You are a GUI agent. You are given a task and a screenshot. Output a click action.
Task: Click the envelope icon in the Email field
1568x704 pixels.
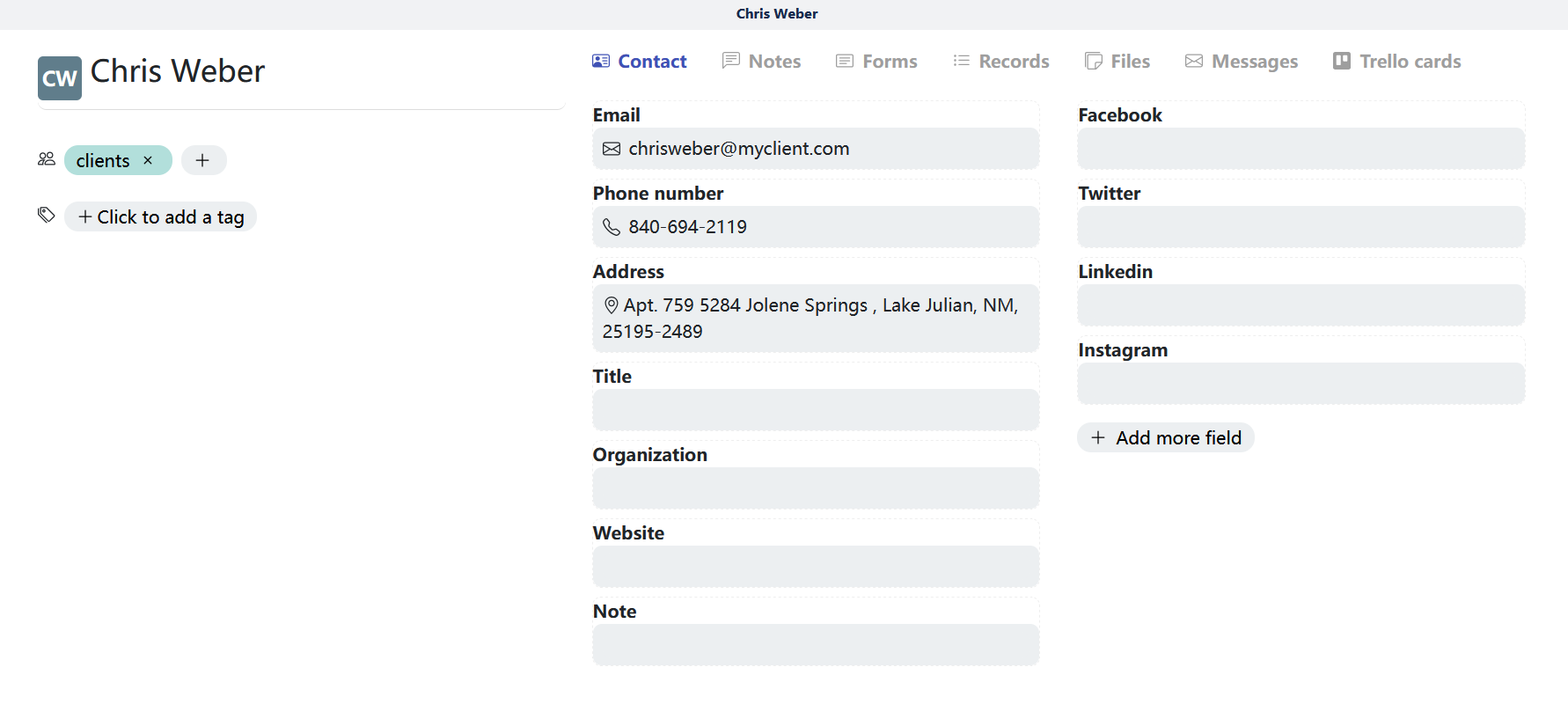coord(612,149)
